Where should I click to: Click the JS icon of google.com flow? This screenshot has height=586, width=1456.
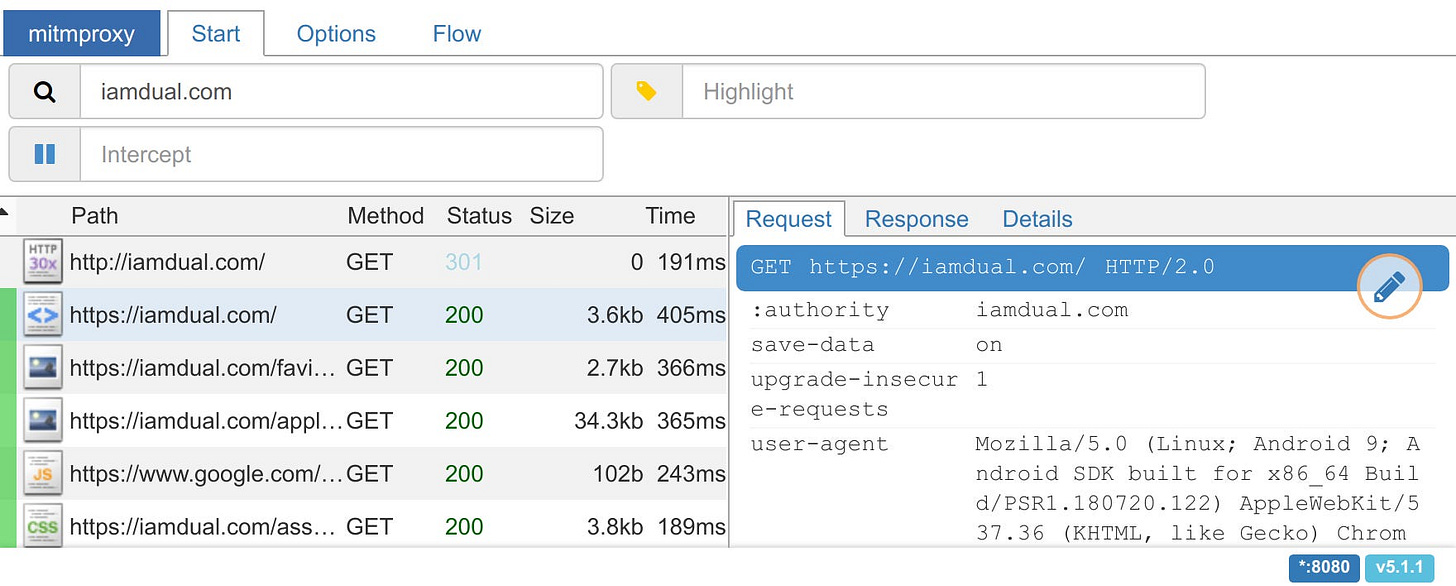coord(43,474)
